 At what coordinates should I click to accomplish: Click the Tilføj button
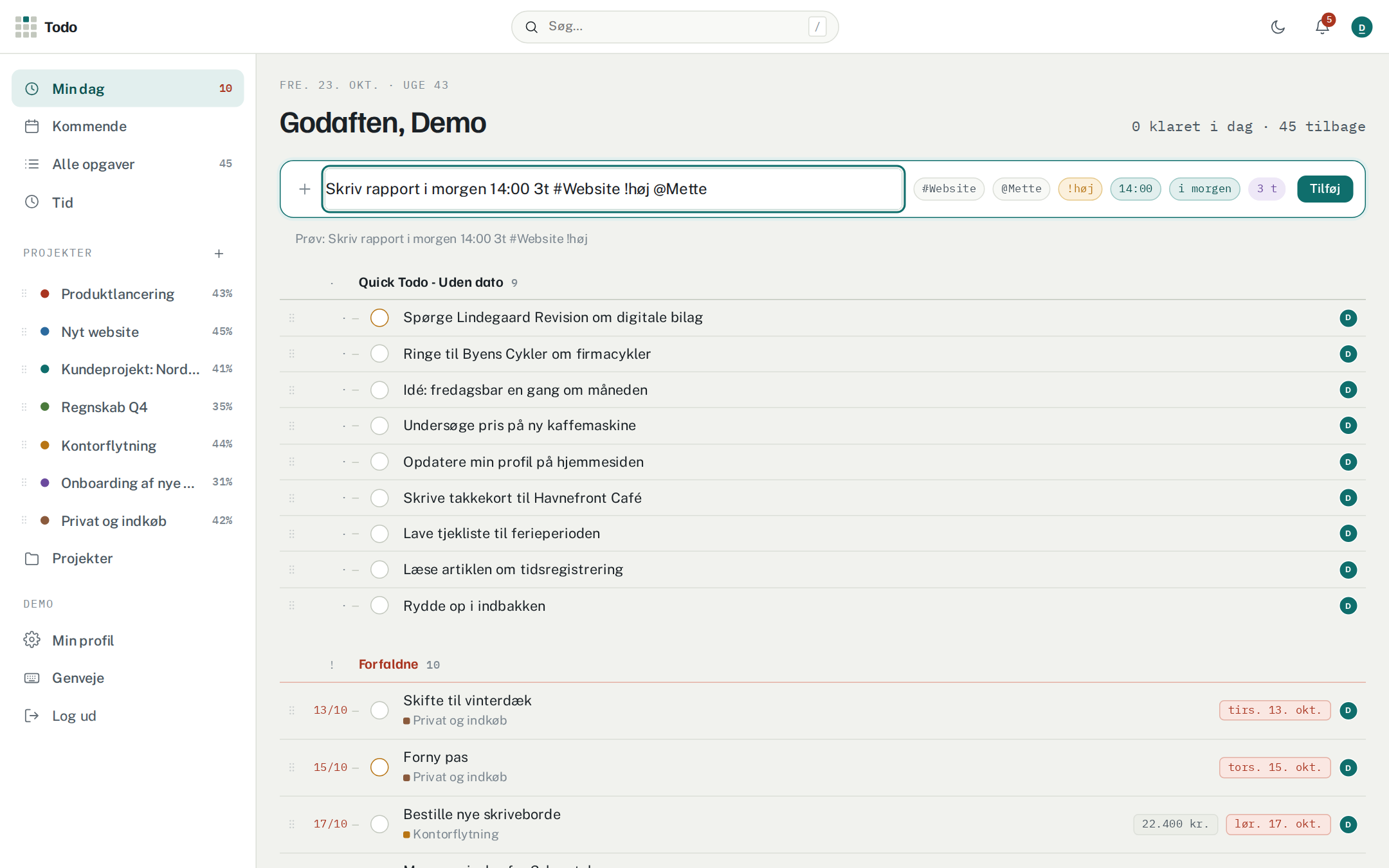point(1325,189)
